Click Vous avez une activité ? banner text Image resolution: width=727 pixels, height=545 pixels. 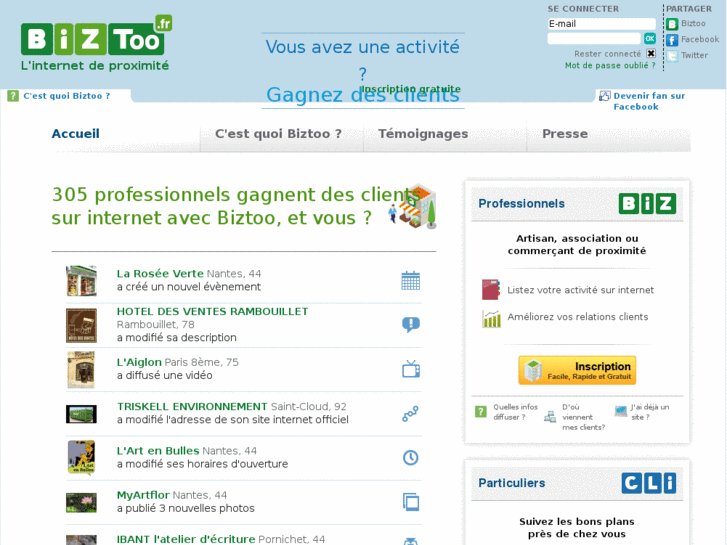click(x=363, y=59)
